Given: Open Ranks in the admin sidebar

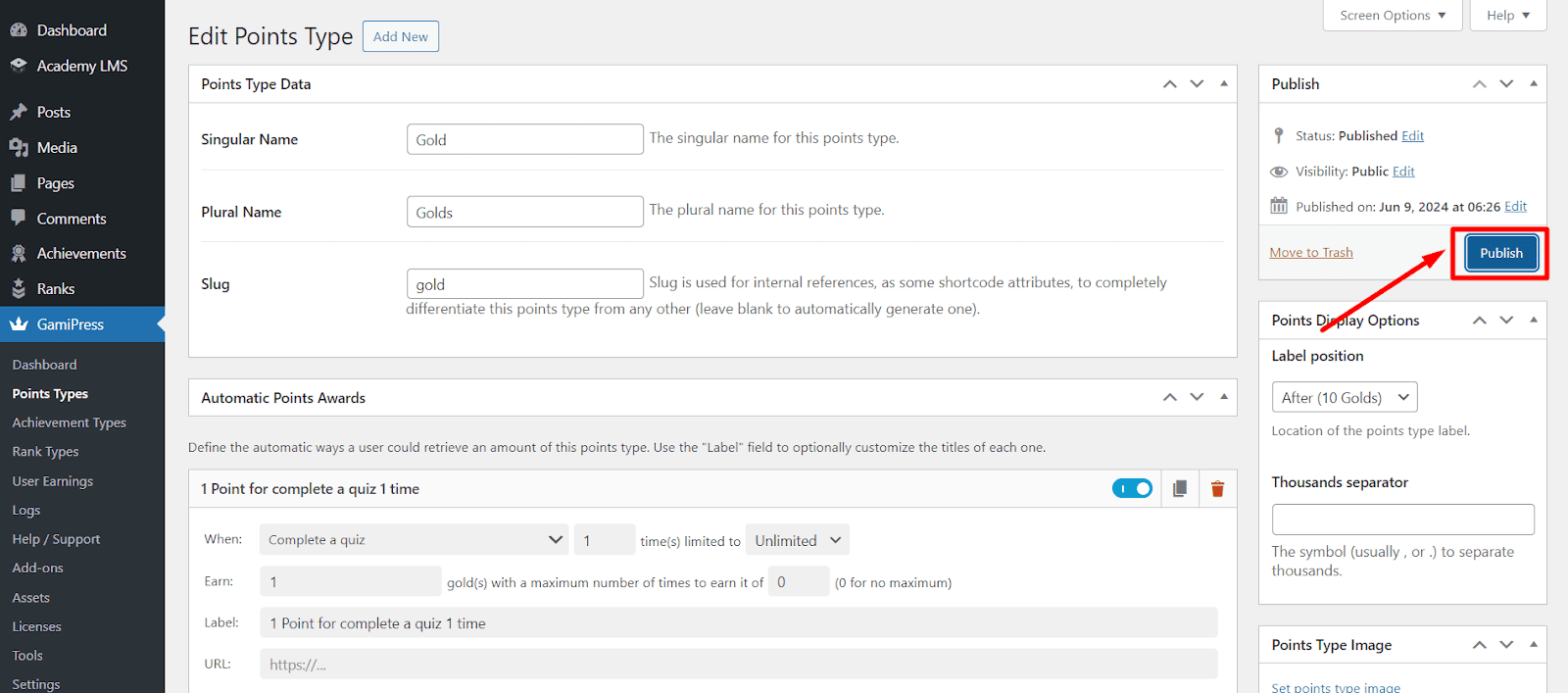Looking at the screenshot, I should (55, 289).
